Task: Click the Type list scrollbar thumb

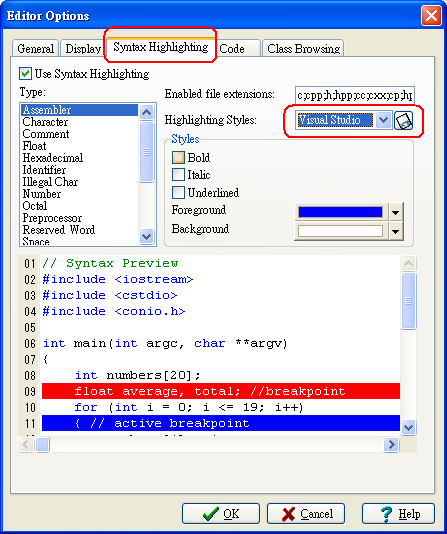Action: (x=146, y=152)
